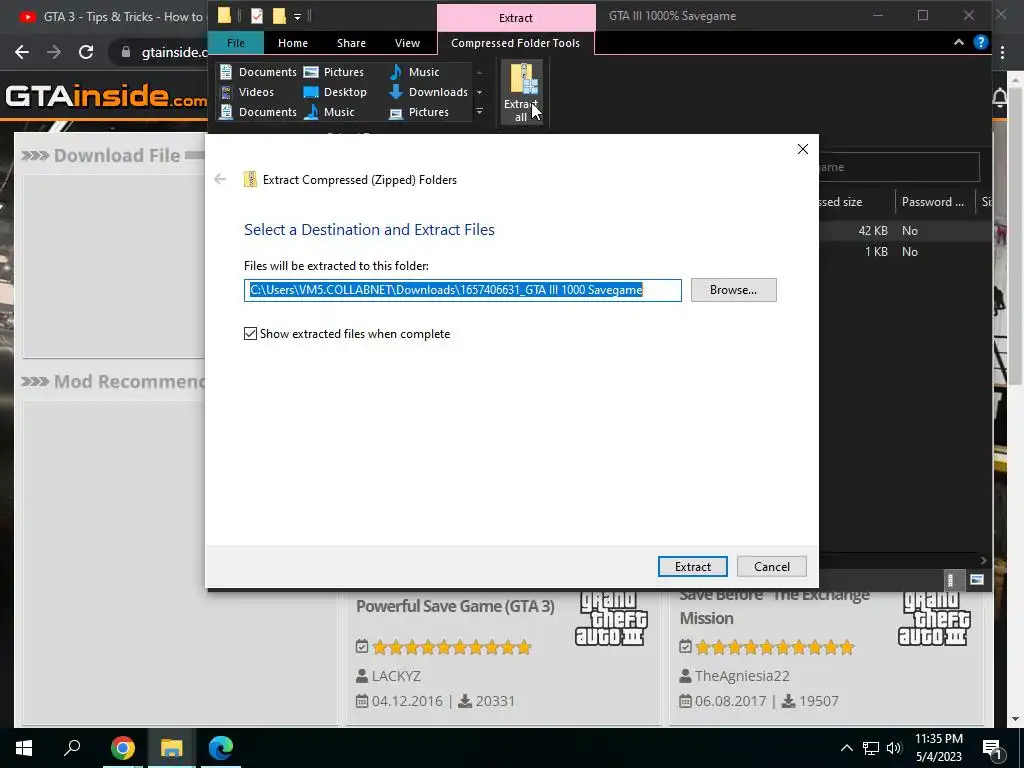The width and height of the screenshot is (1024, 768).
Task: Open the File tab in Explorer
Action: (236, 43)
